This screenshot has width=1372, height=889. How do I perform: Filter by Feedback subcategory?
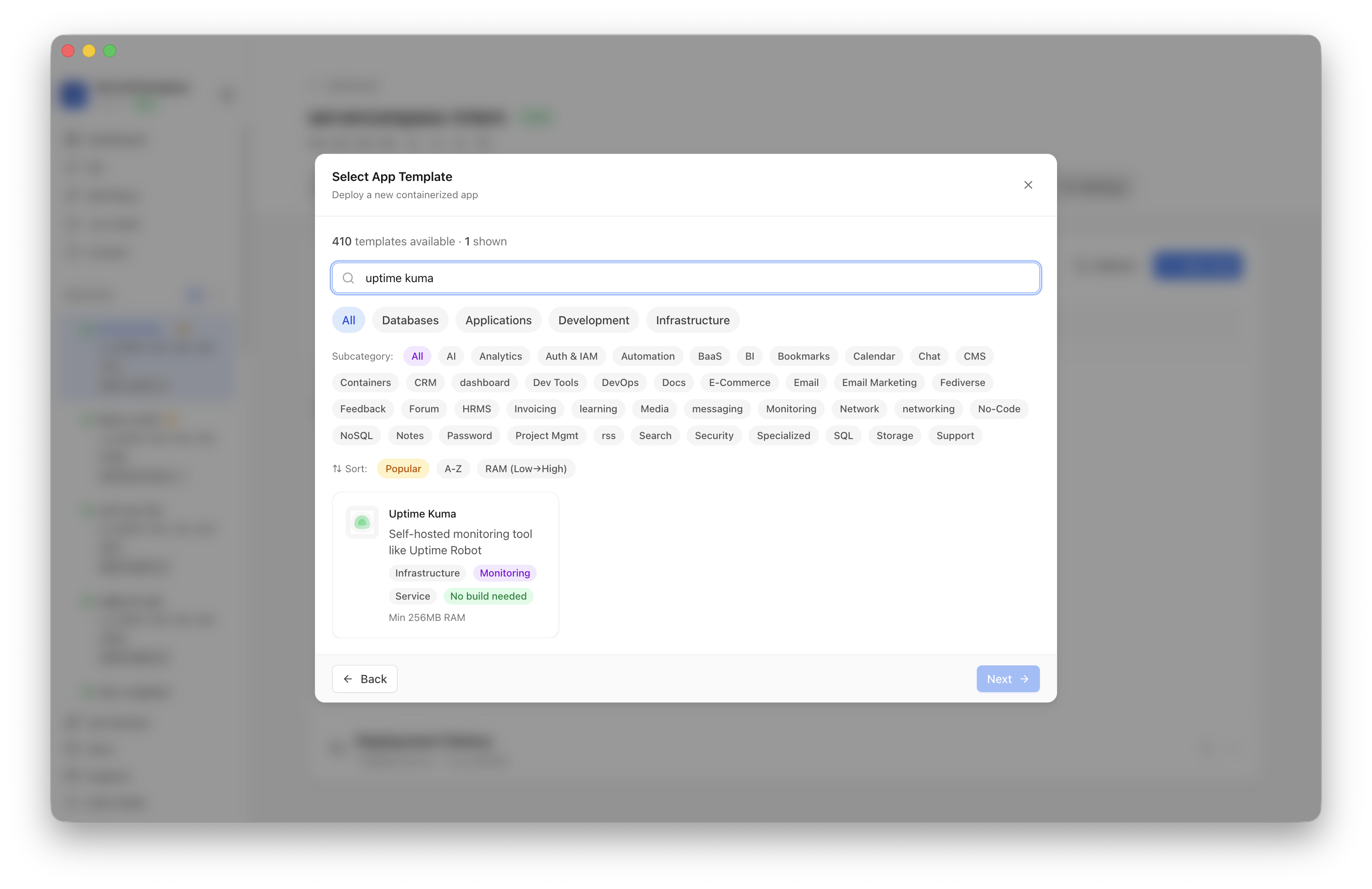coord(363,409)
